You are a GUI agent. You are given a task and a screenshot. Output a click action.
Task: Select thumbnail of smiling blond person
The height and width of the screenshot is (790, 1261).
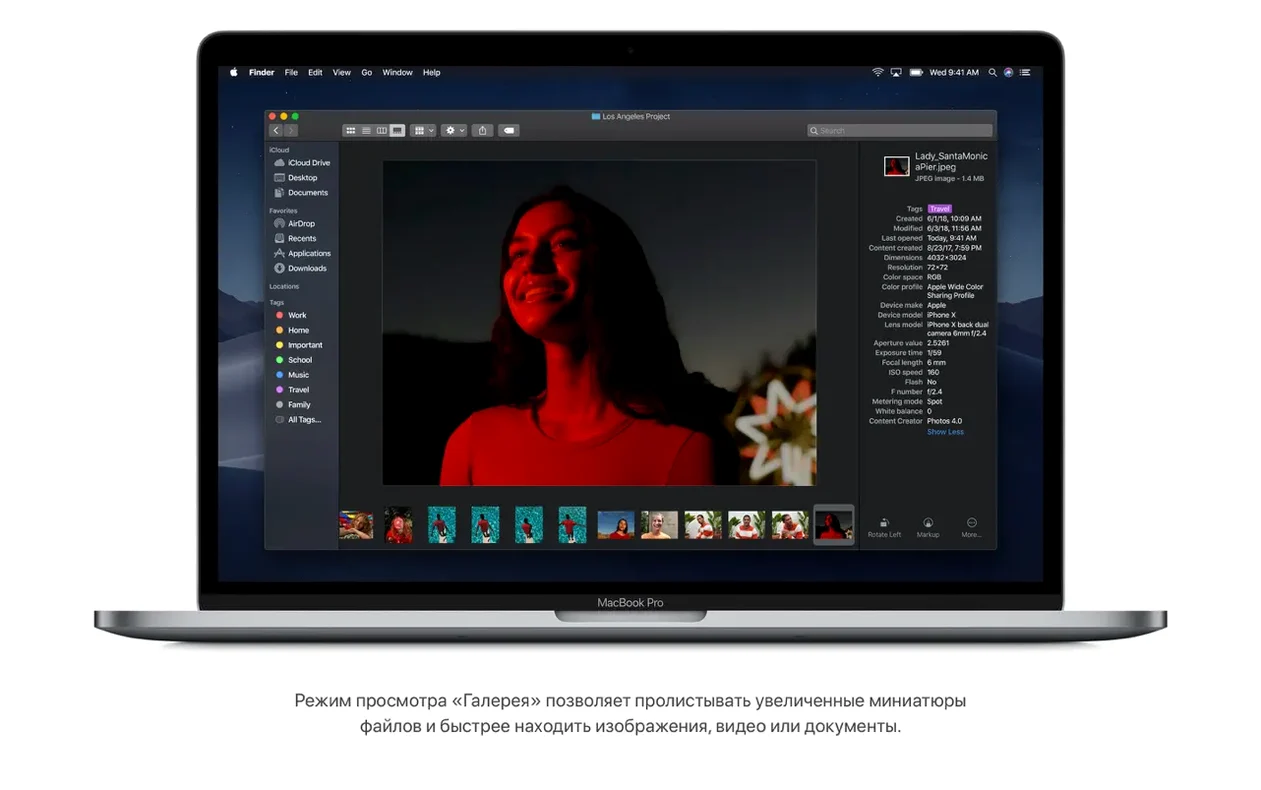[x=660, y=525]
